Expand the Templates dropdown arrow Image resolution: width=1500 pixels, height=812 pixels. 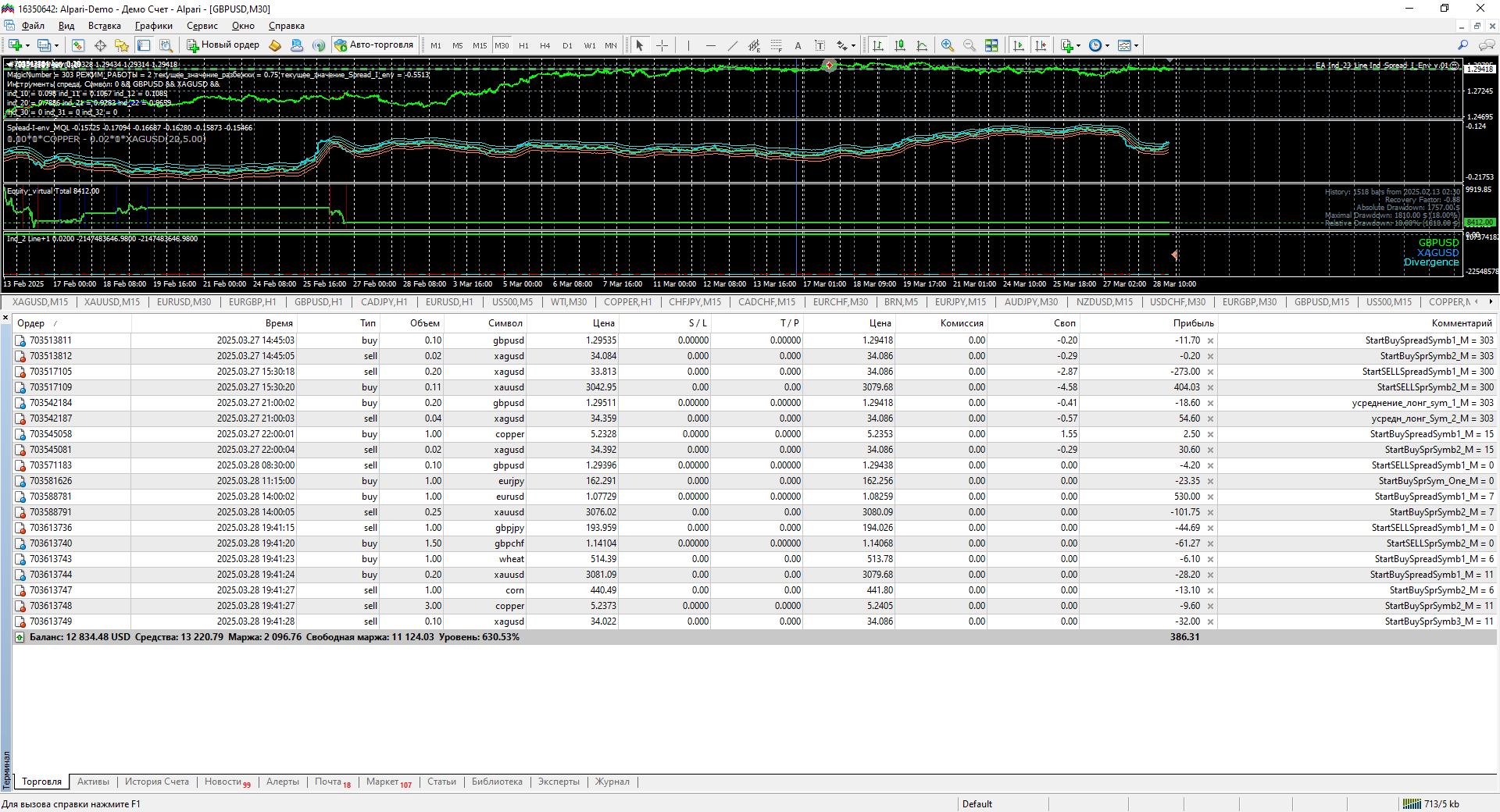[1137, 45]
